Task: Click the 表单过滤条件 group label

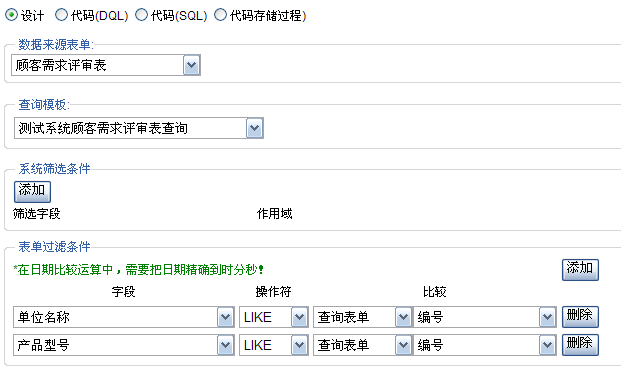Action: pyautogui.click(x=54, y=247)
